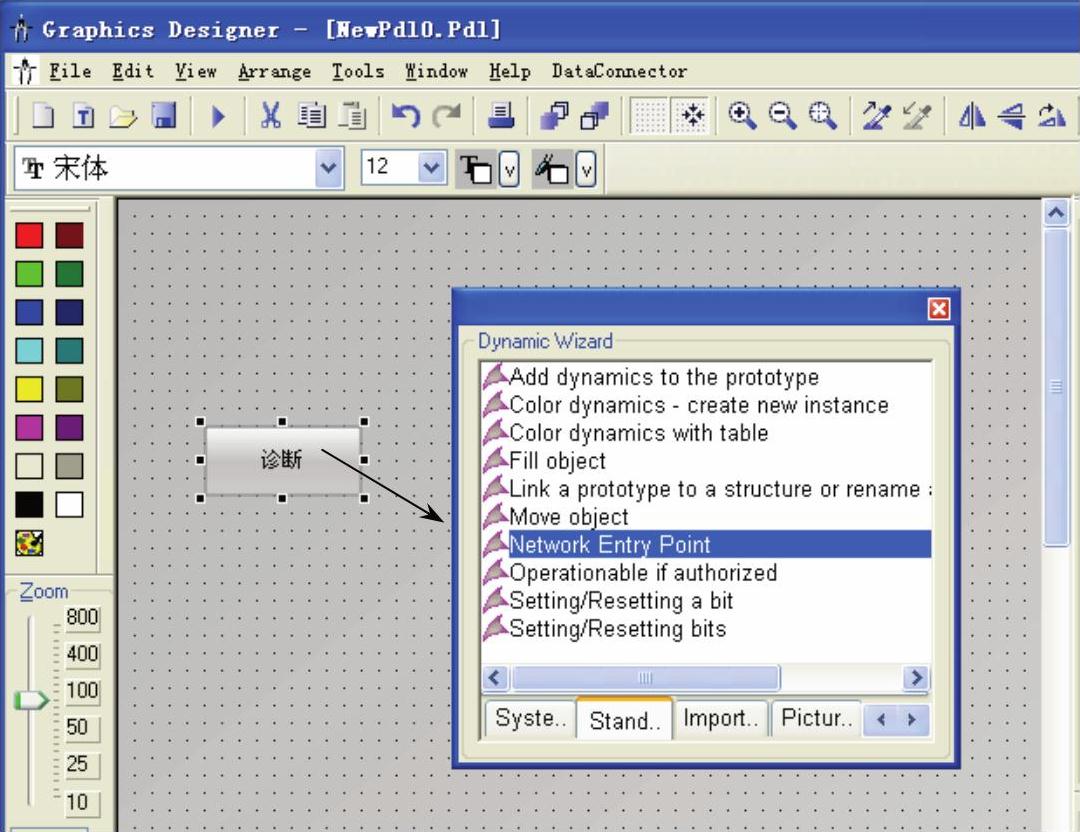Redo the last action
This screenshot has width=1080, height=832.
pos(446,115)
